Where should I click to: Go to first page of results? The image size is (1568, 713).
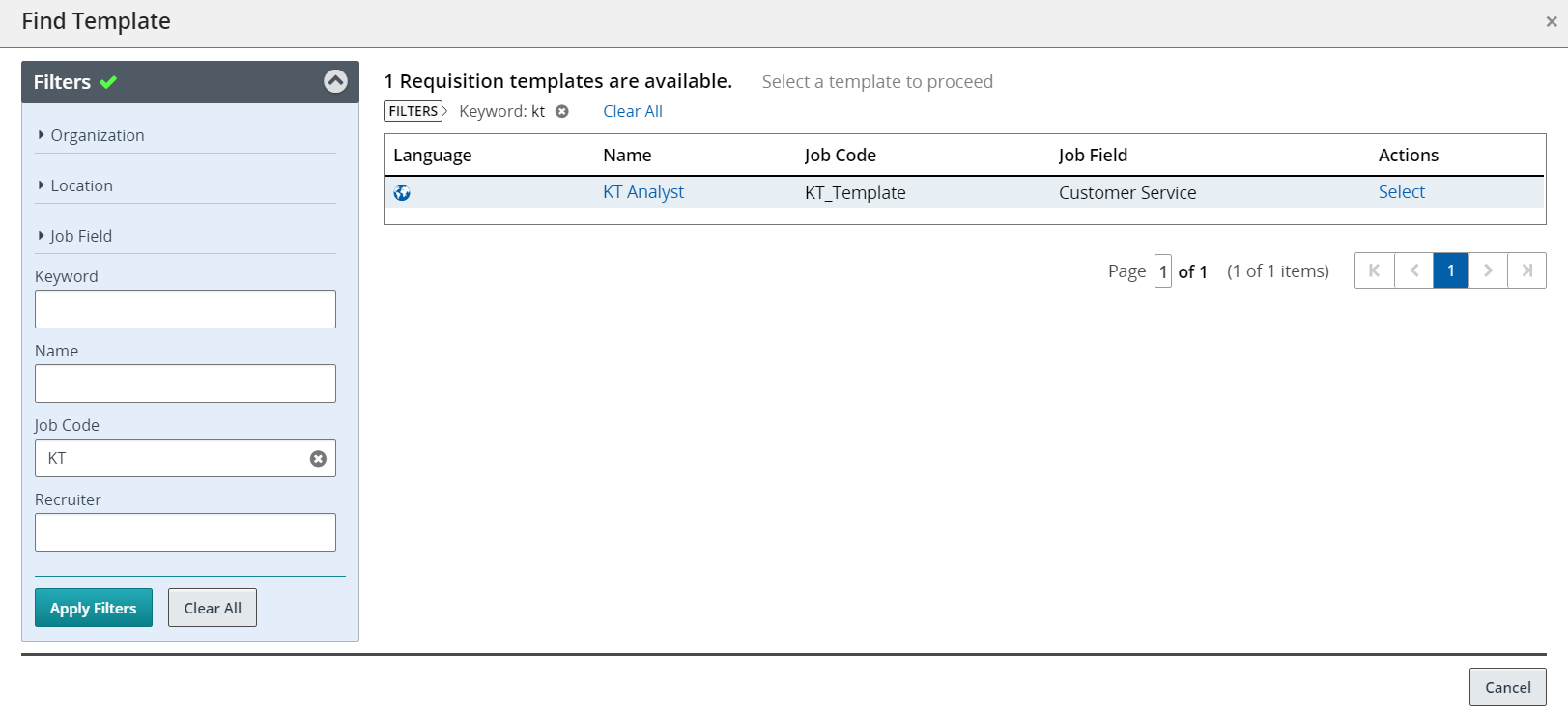tap(1374, 271)
